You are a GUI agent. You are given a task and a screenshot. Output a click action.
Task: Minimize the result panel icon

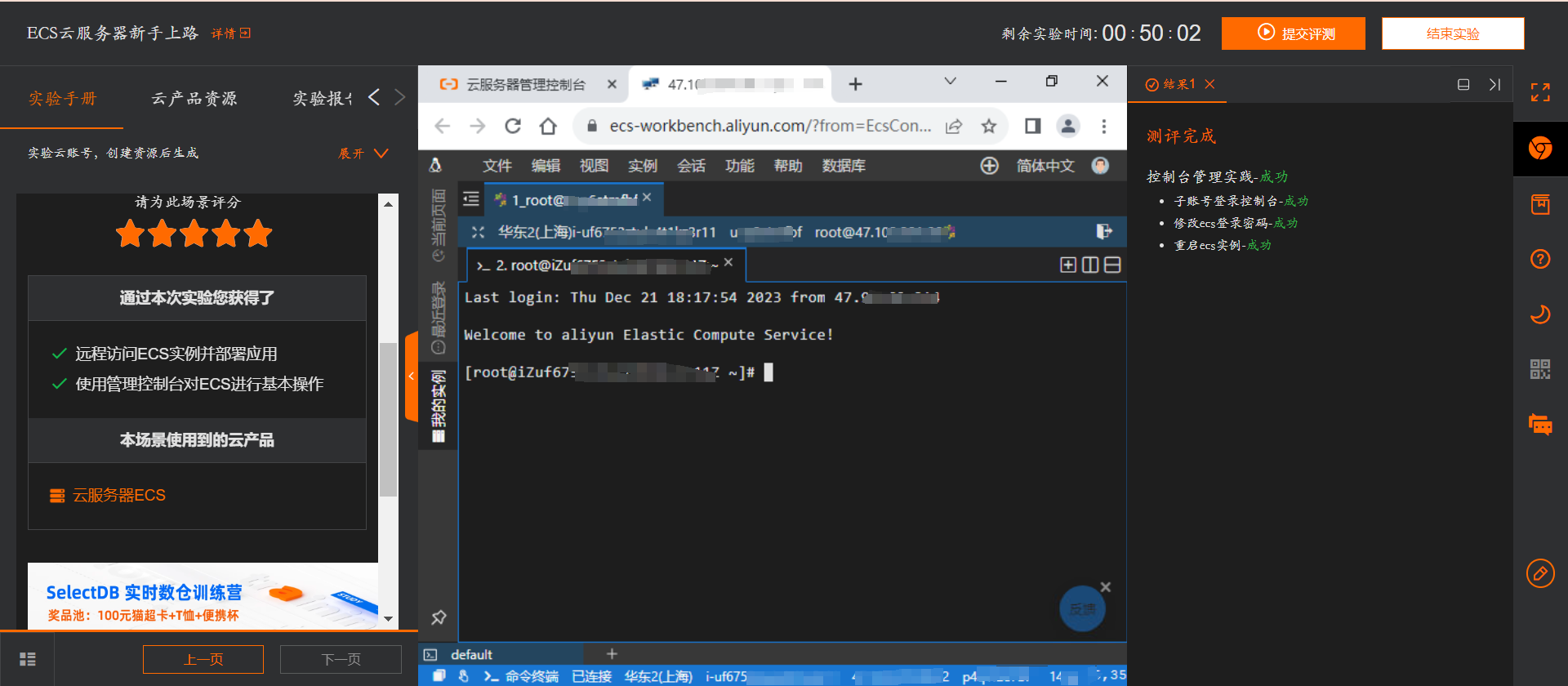tap(1463, 84)
